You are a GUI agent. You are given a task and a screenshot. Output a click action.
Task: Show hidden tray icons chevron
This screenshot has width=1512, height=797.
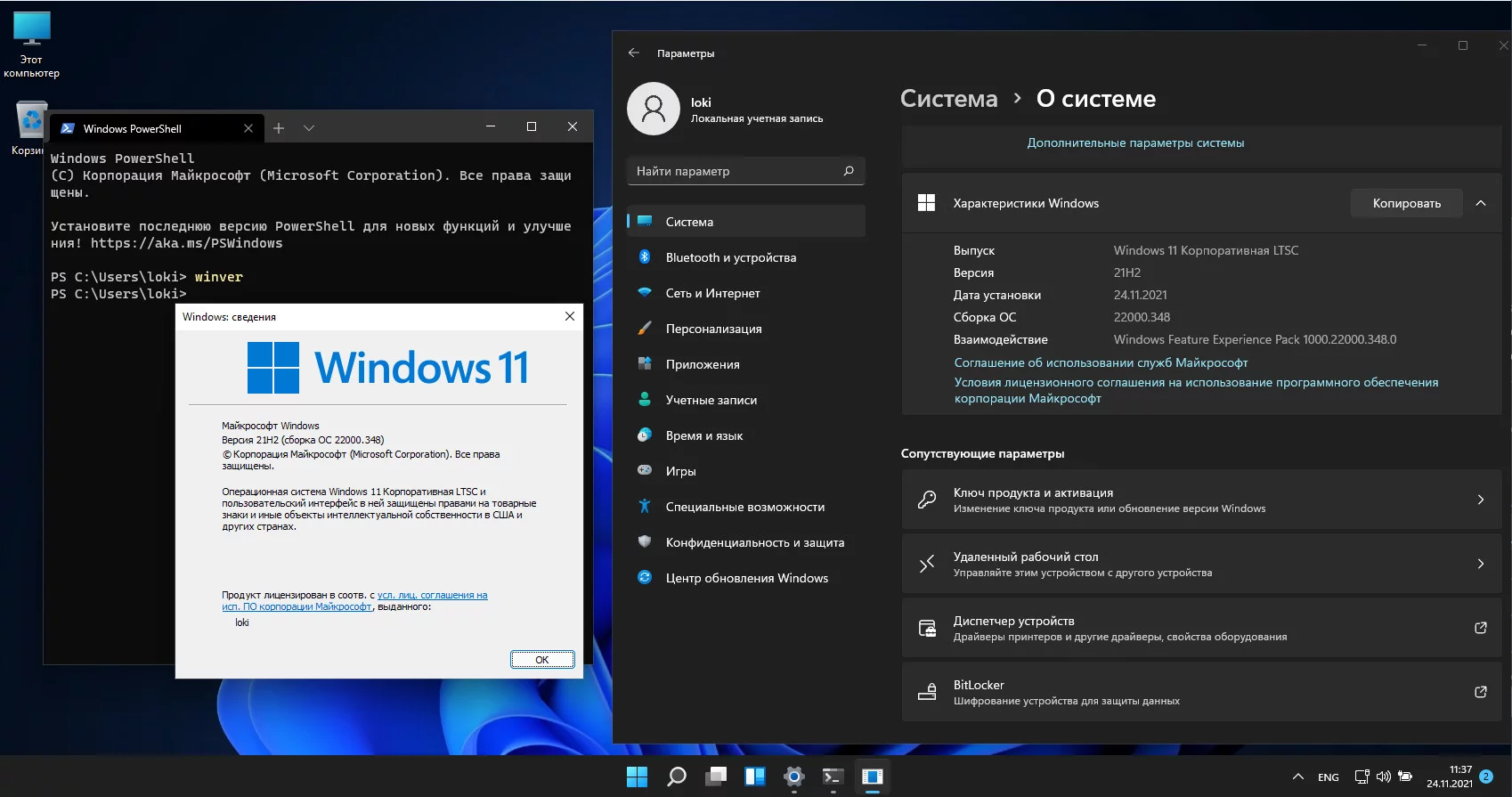(x=1297, y=777)
